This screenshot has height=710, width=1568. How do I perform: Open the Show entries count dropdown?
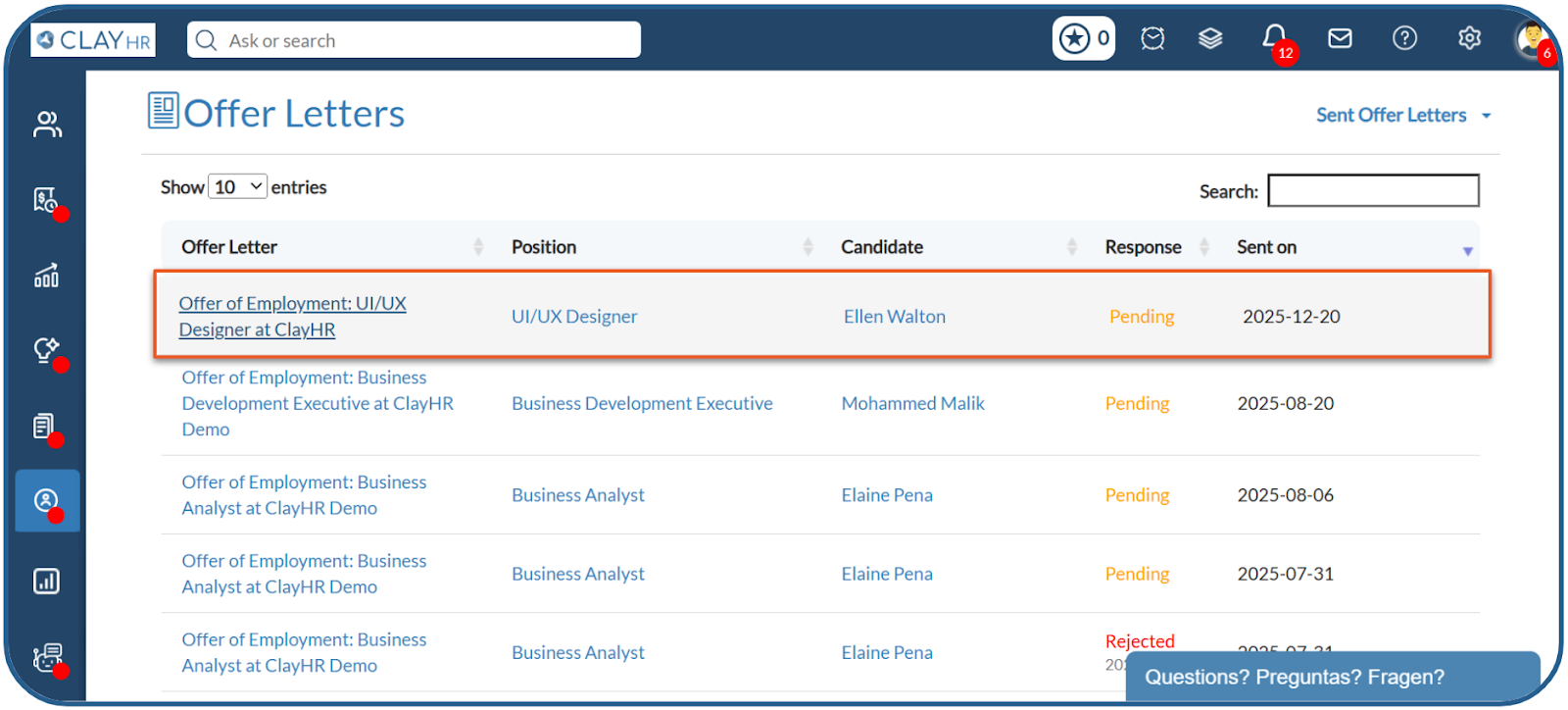tap(237, 186)
